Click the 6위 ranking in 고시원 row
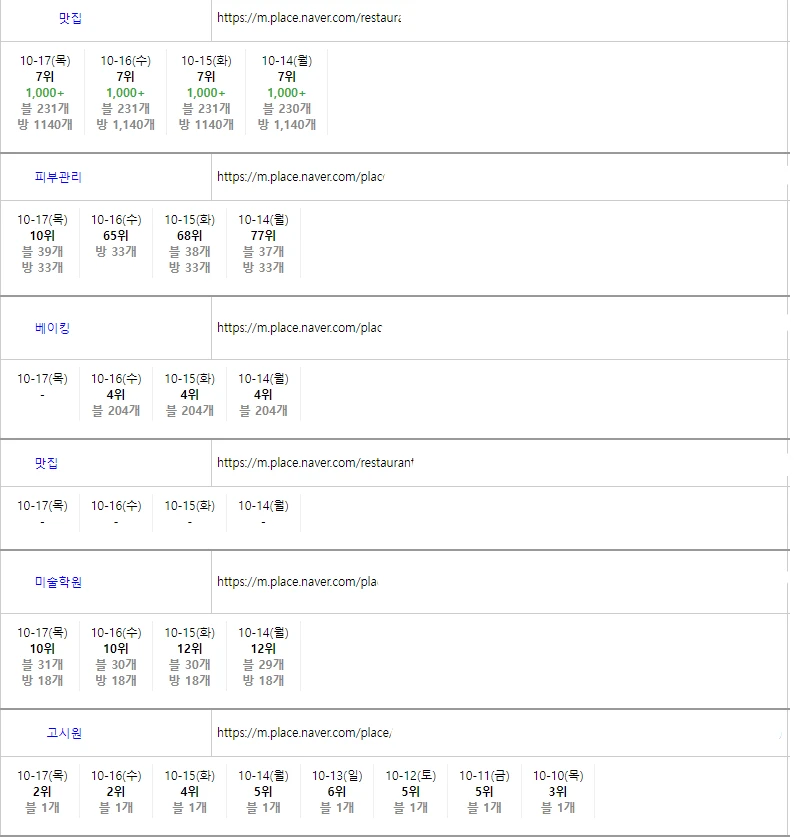Image resolution: width=795 pixels, height=837 pixels. point(337,792)
